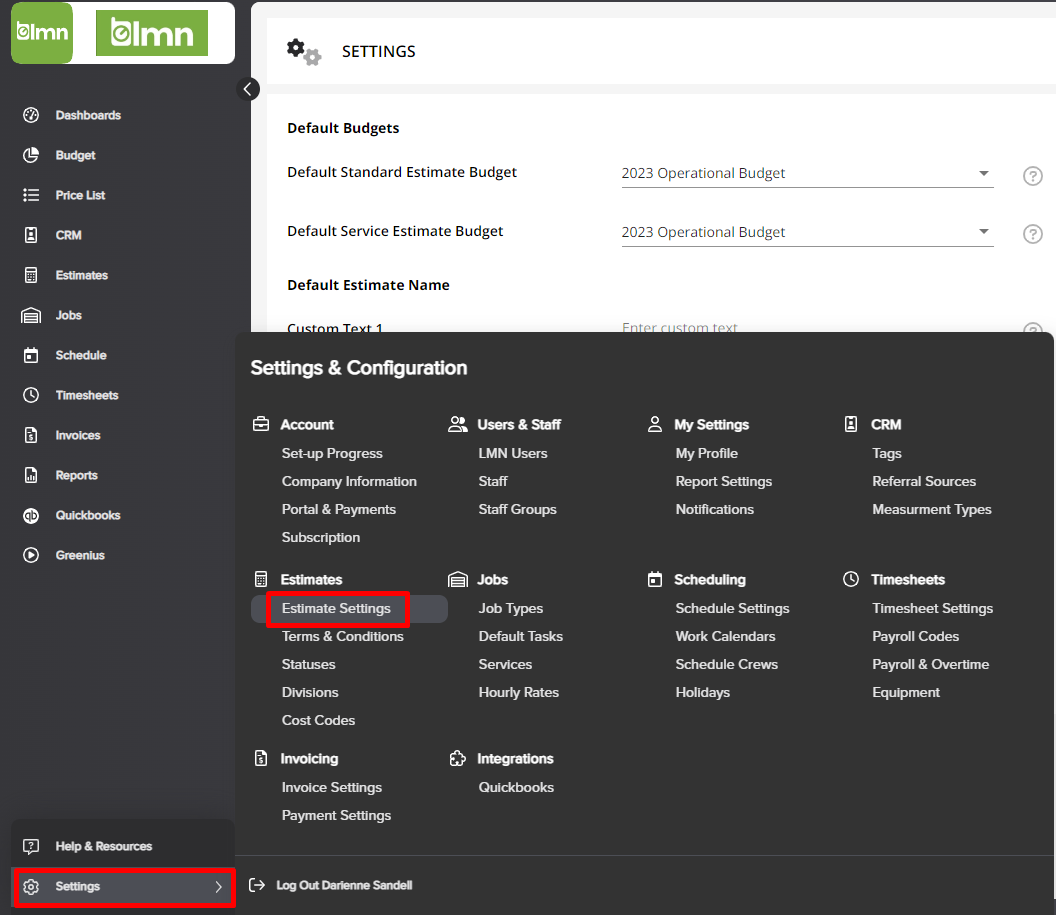This screenshot has height=915, width=1056.
Task: Open Price List from the sidebar
Action: coord(80,195)
